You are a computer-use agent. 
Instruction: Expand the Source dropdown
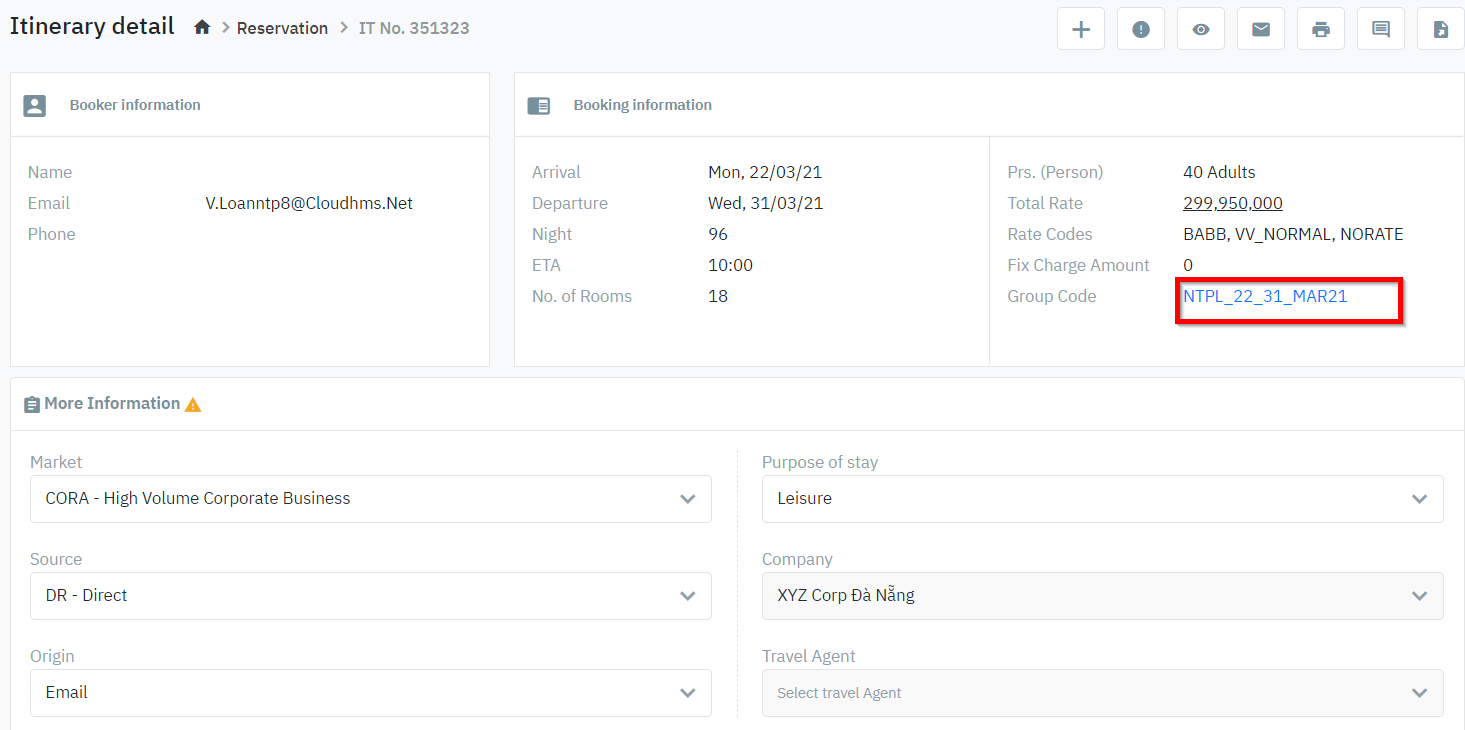point(370,595)
